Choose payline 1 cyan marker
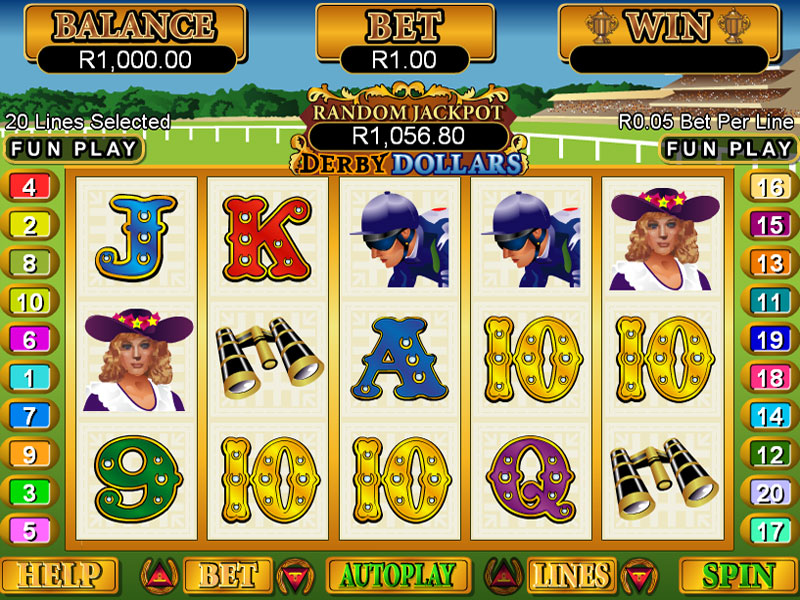The height and width of the screenshot is (600, 800). click(30, 378)
